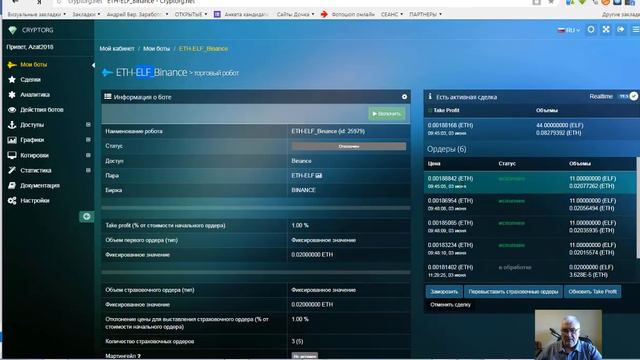Click the gears icon for Настройки
The width and height of the screenshot is (640, 360).
point(12,200)
